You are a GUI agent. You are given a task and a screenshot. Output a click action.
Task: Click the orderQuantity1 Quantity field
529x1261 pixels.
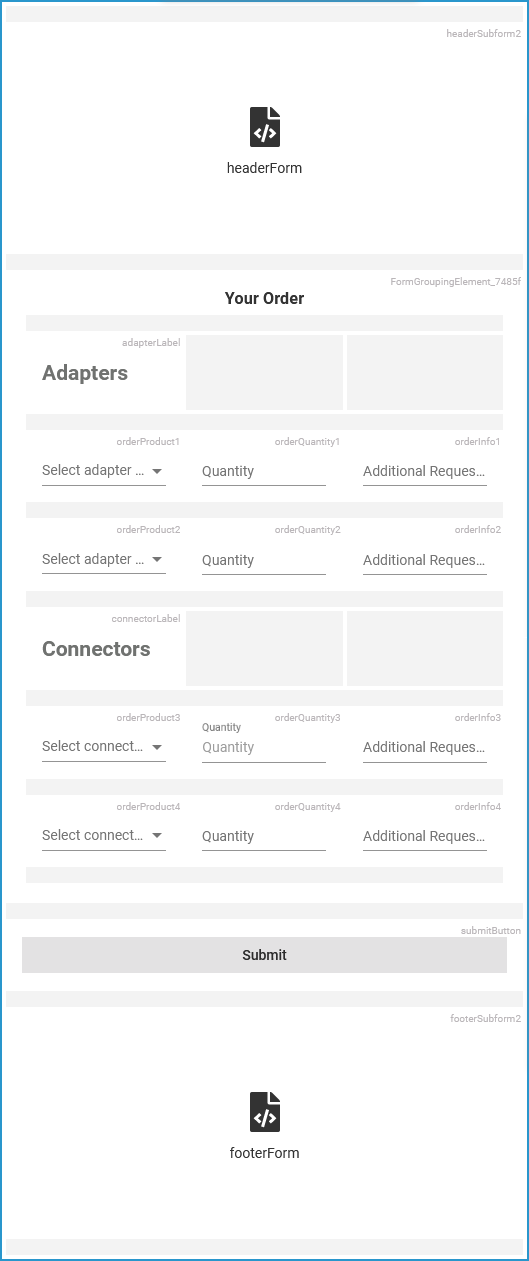click(x=264, y=471)
